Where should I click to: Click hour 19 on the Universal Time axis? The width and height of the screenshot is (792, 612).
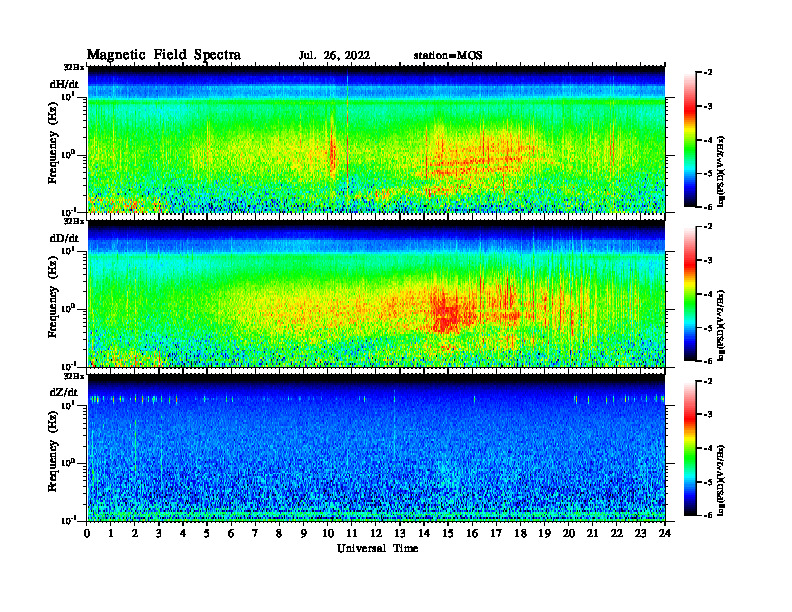[544, 533]
